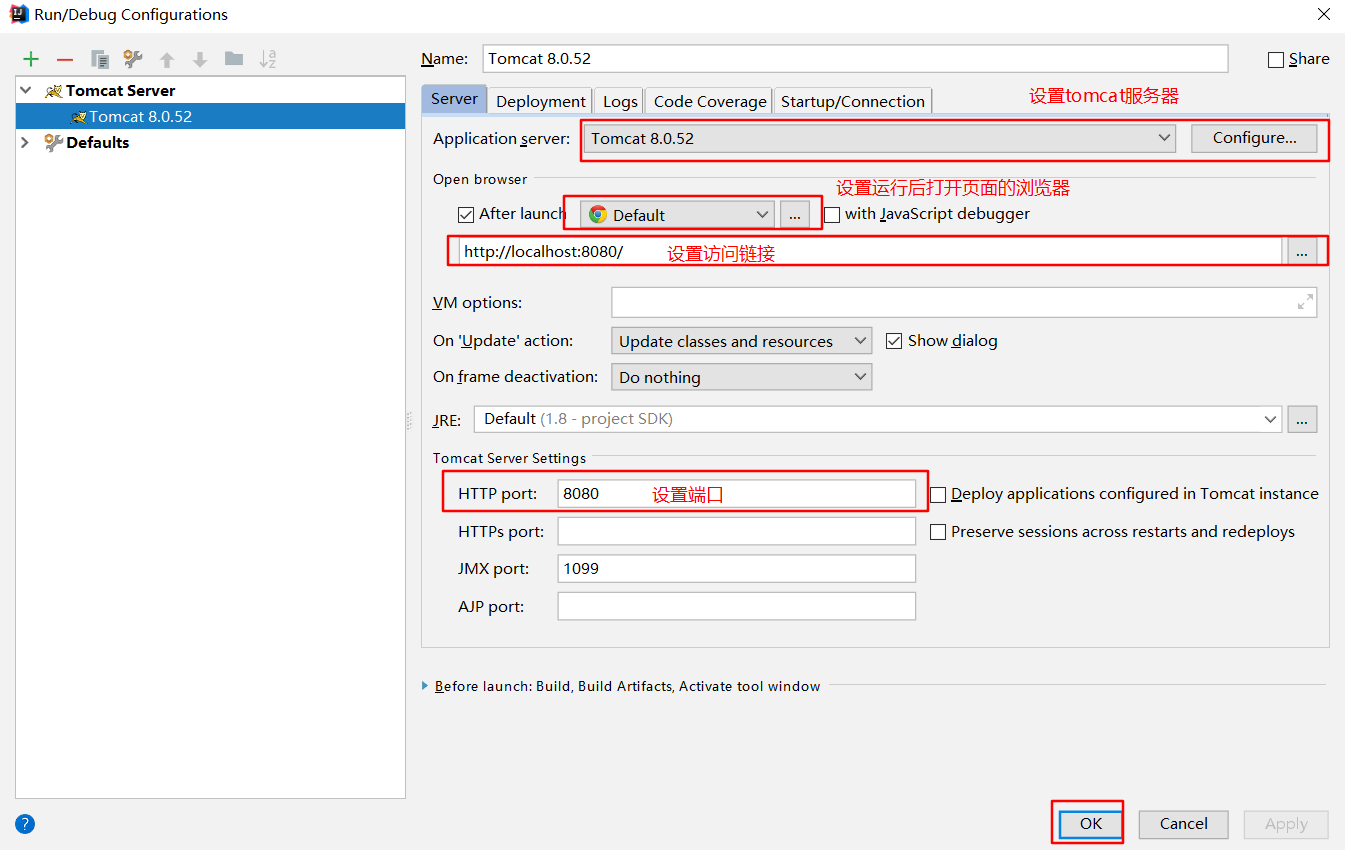This screenshot has height=850, width=1345.
Task: Move the configuration up with arrow icon
Action: tap(167, 59)
